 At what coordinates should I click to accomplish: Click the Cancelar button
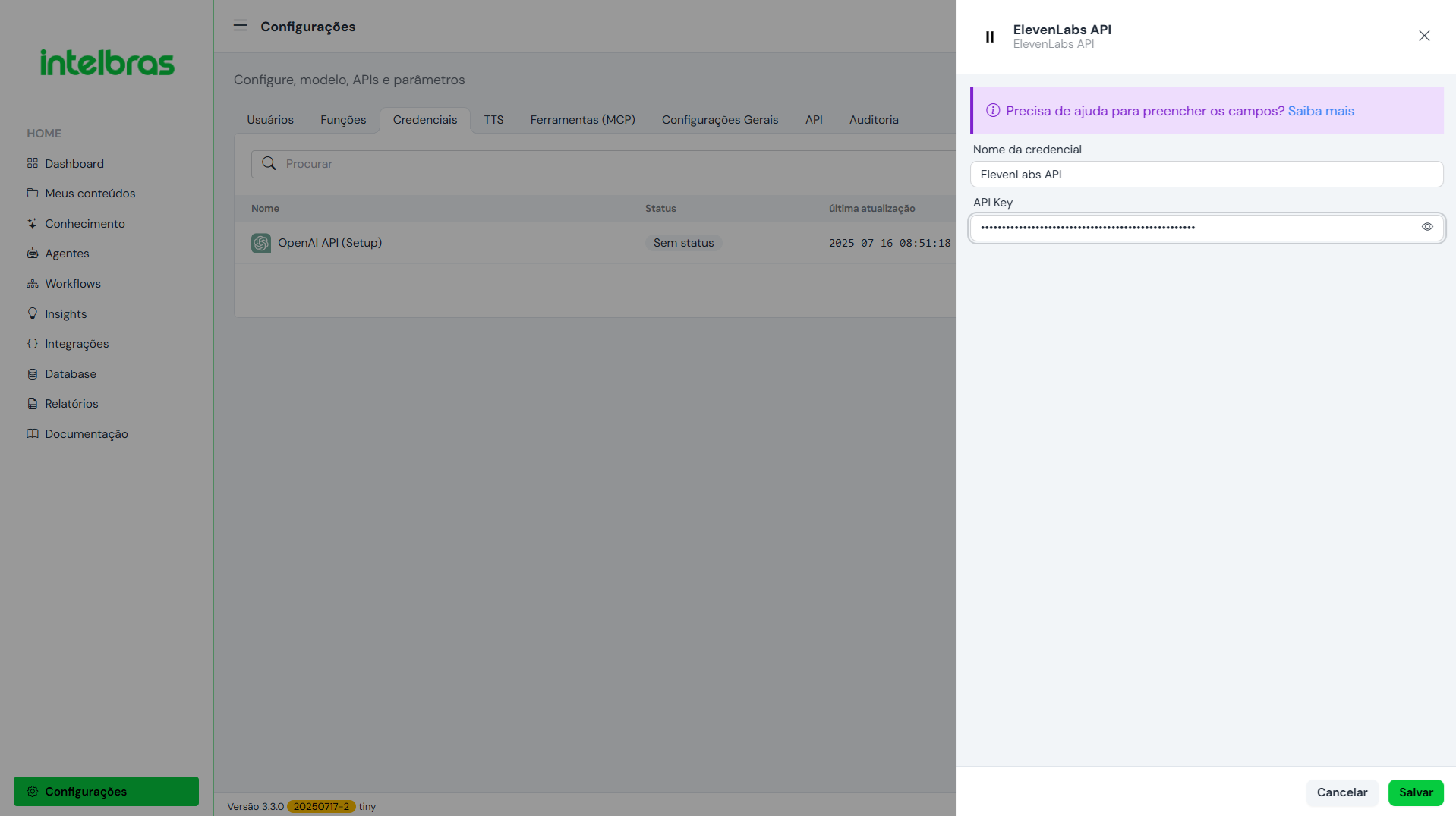point(1342,792)
